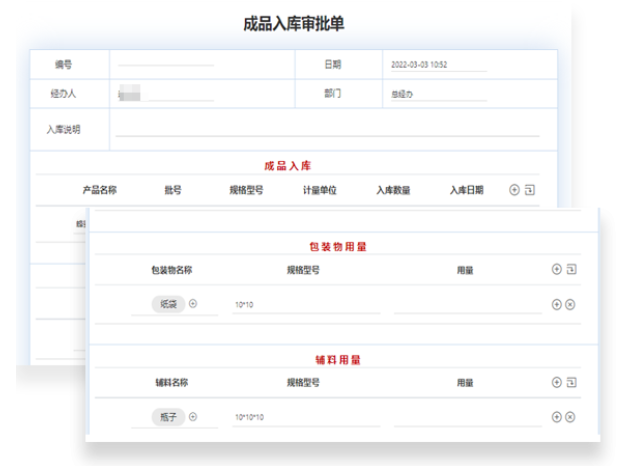Select the 纸袋 packaging tag
The height and width of the screenshot is (466, 621).
point(167,304)
